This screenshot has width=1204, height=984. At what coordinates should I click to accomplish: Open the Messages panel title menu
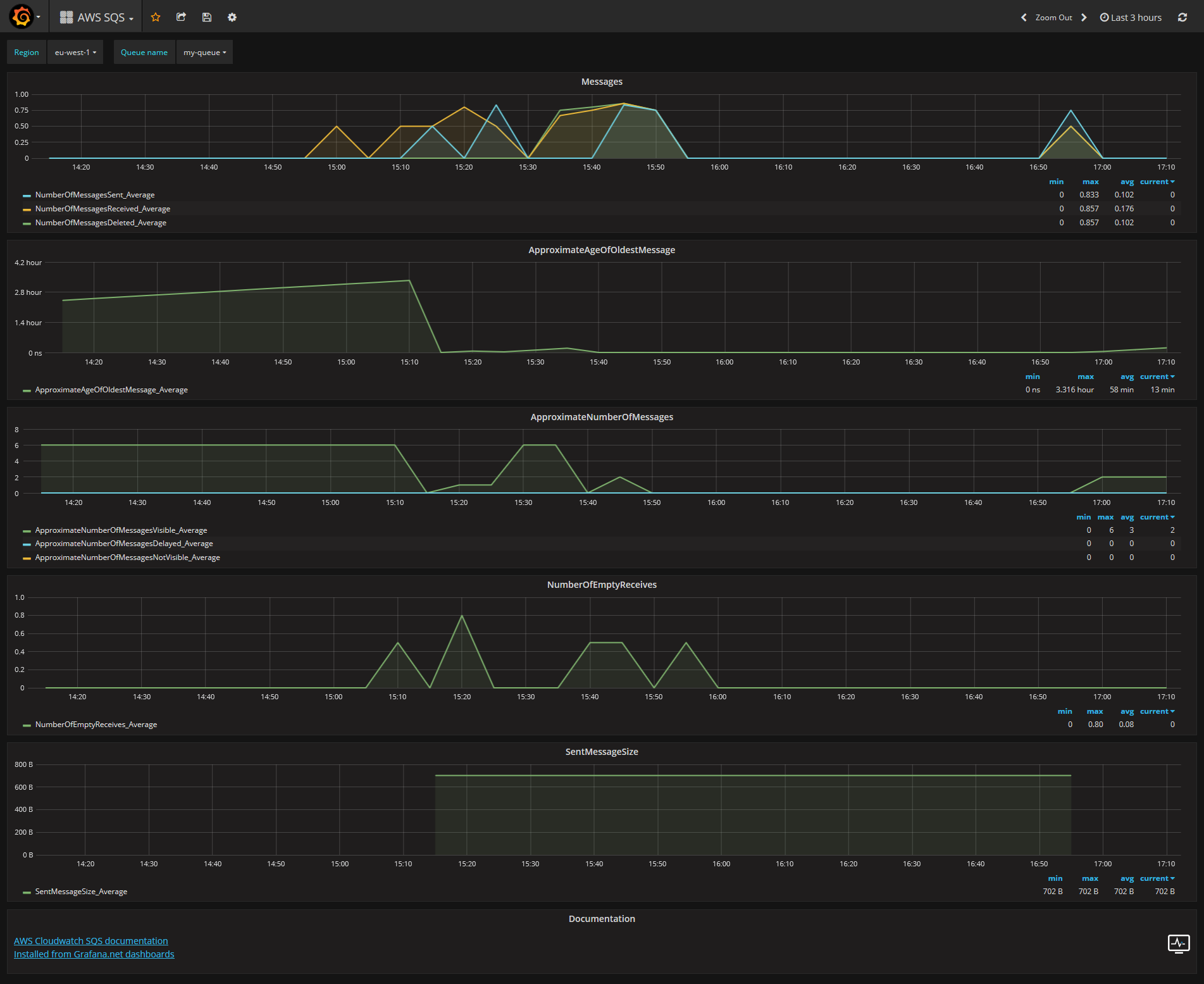602,82
